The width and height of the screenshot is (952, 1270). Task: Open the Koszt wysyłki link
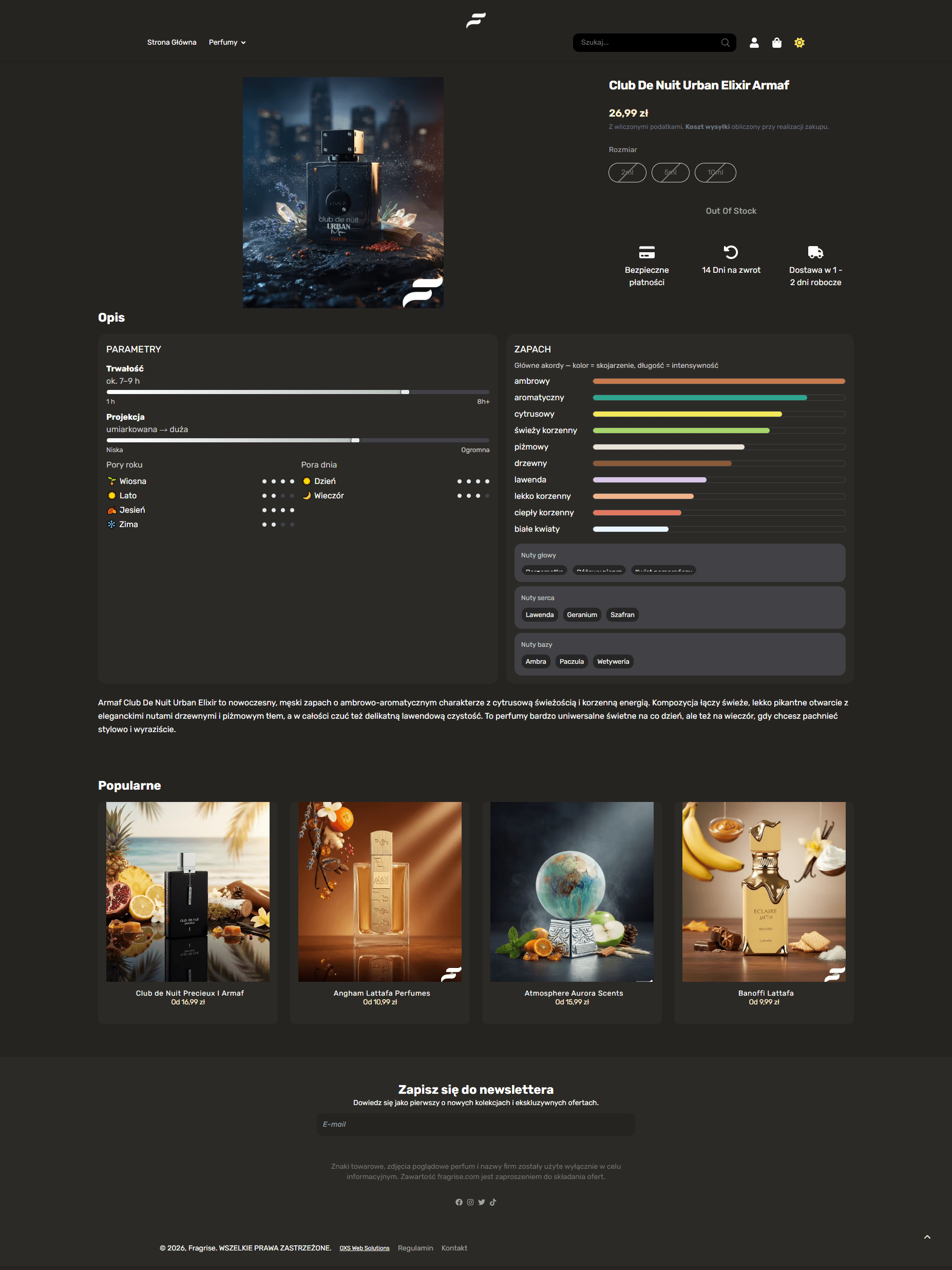707,127
